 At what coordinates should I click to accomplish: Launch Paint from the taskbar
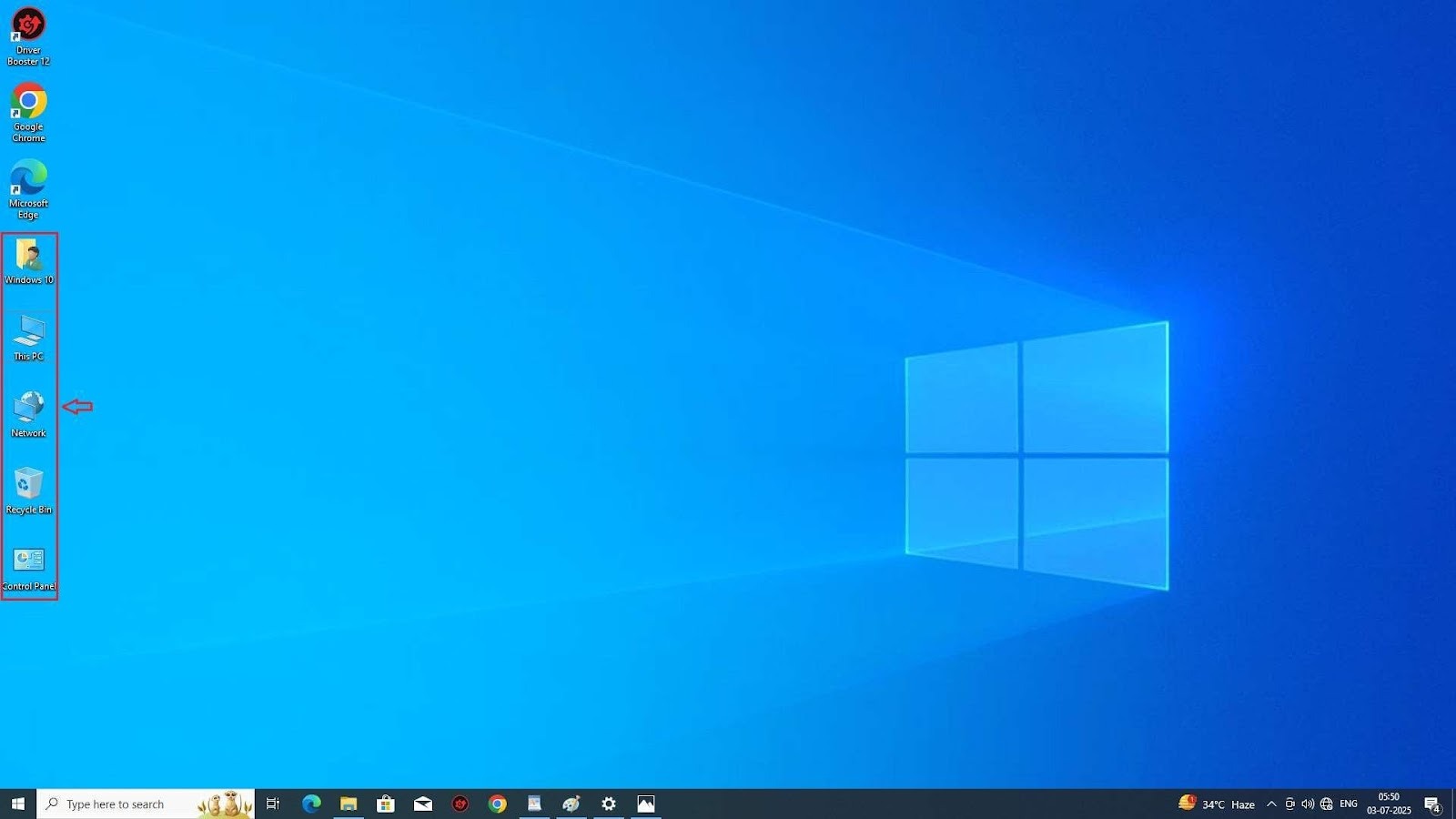571,804
